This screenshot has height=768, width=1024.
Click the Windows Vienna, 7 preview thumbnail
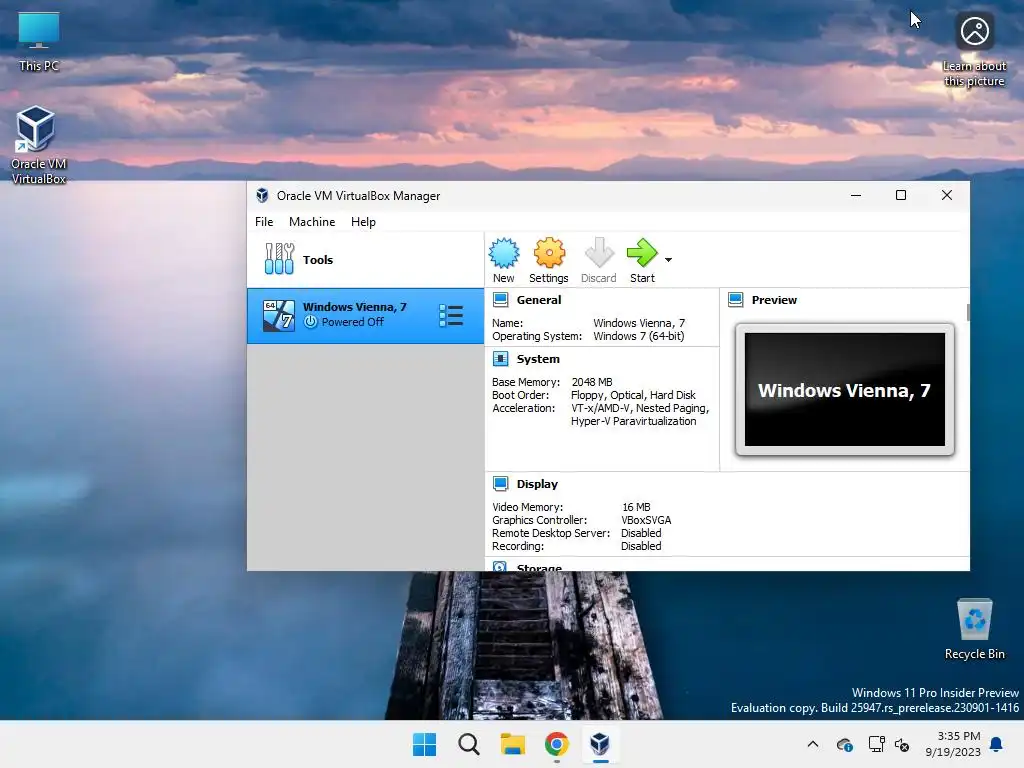[844, 390]
